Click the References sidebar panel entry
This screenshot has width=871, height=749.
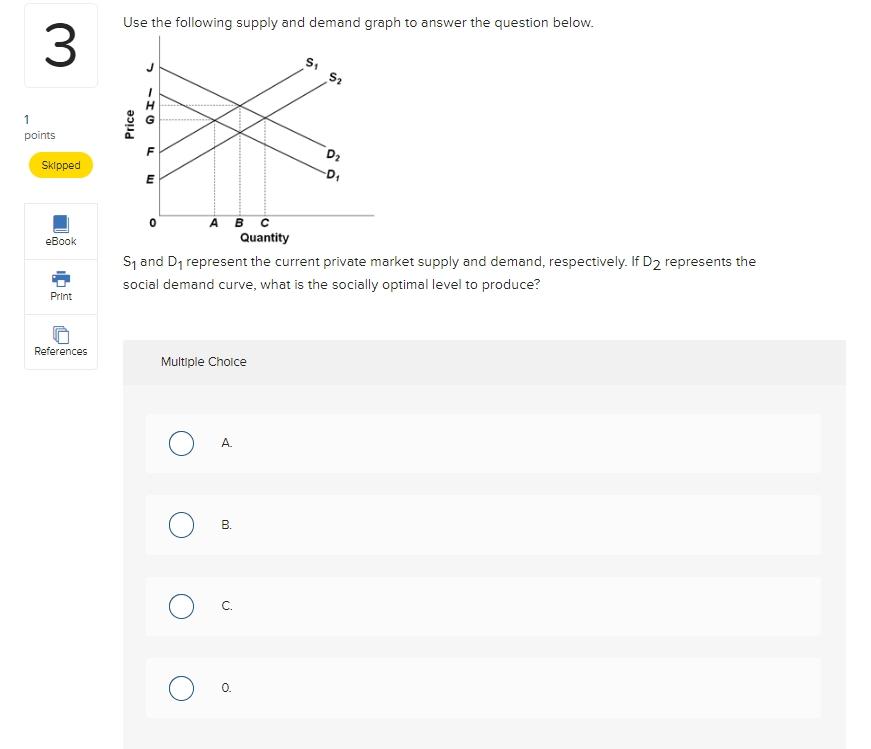click(60, 341)
